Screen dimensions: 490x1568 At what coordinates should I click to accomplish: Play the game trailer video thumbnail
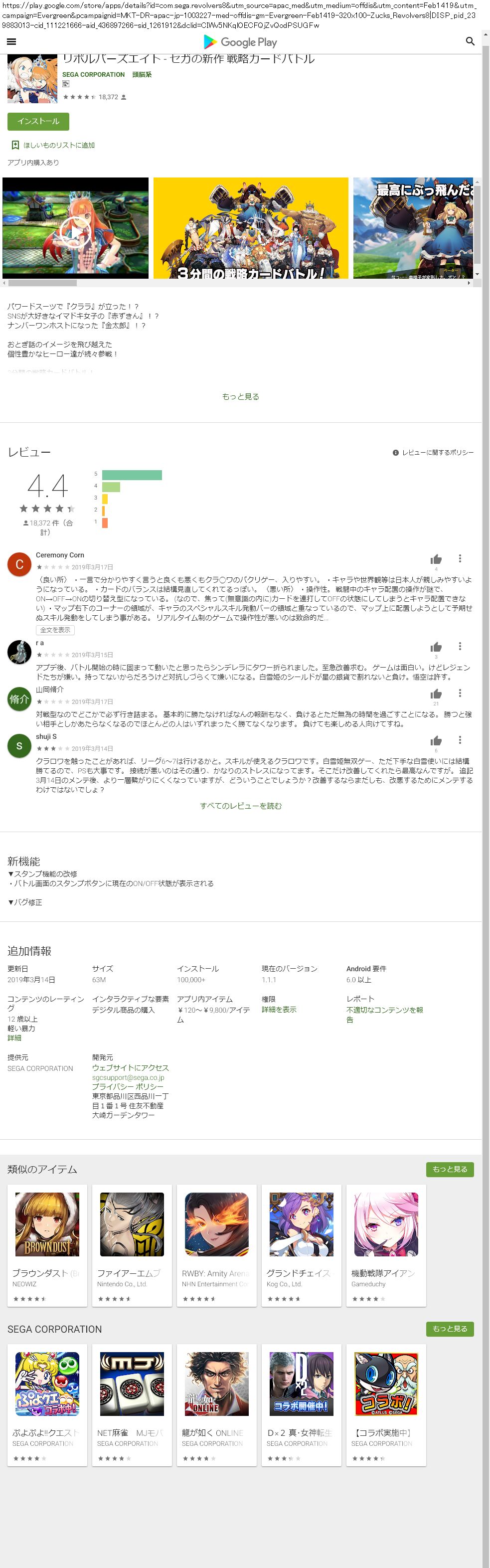(x=75, y=228)
